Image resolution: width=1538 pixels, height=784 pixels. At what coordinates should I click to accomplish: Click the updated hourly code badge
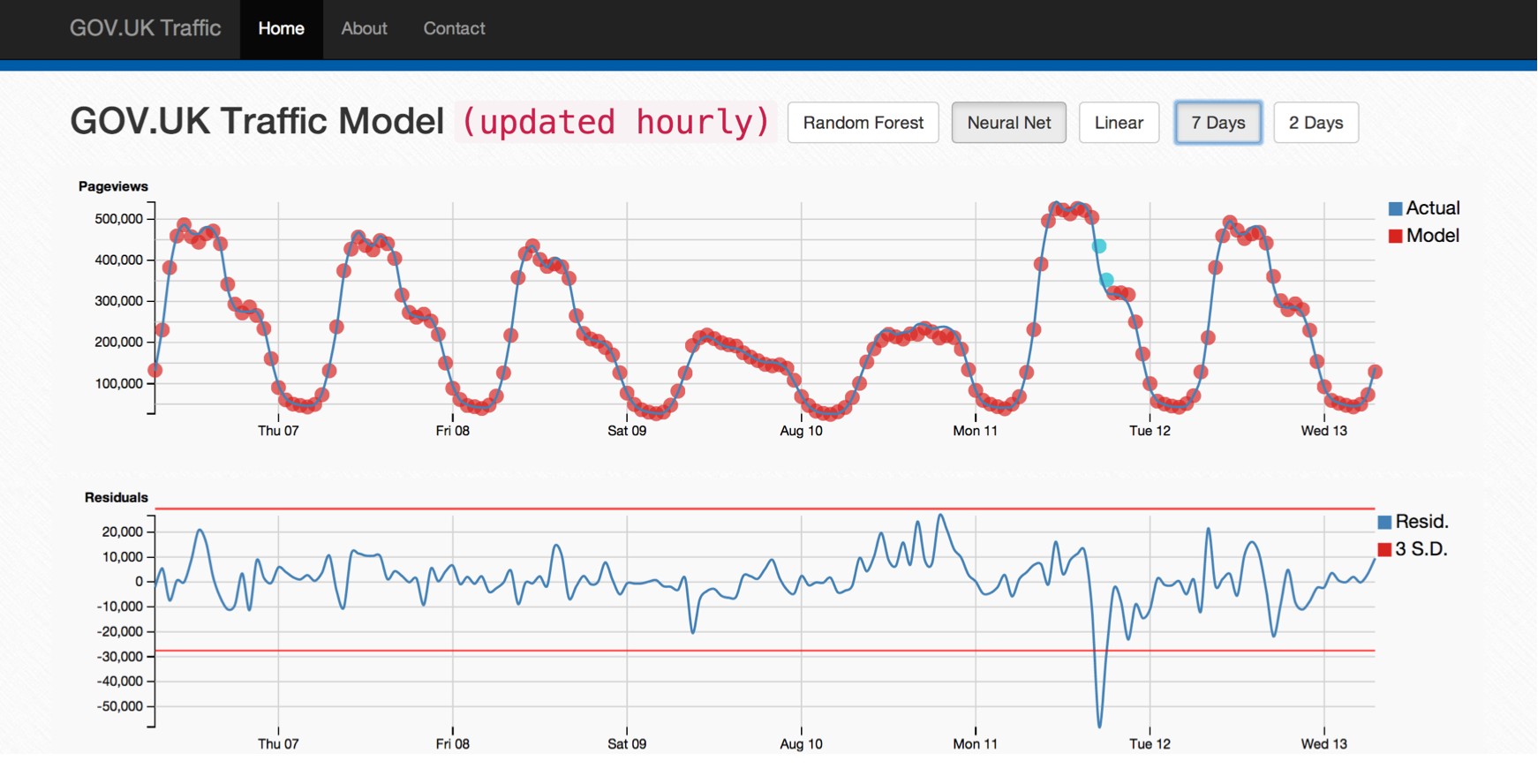(x=615, y=122)
